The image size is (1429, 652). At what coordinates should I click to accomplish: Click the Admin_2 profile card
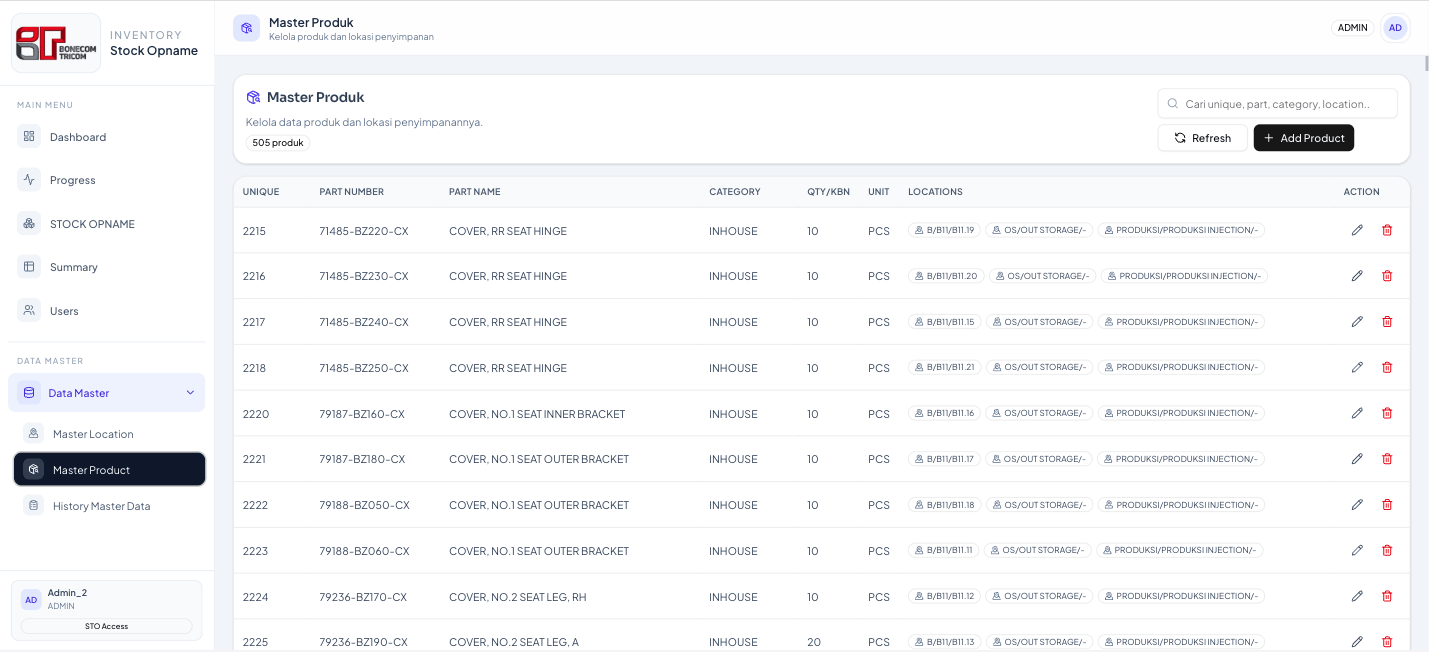(x=106, y=610)
